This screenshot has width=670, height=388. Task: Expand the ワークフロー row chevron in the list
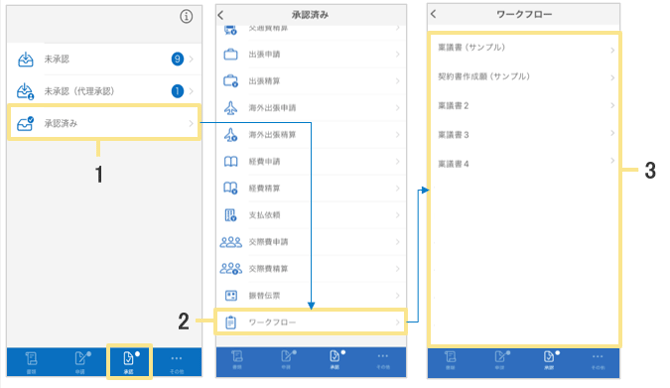tap(397, 322)
